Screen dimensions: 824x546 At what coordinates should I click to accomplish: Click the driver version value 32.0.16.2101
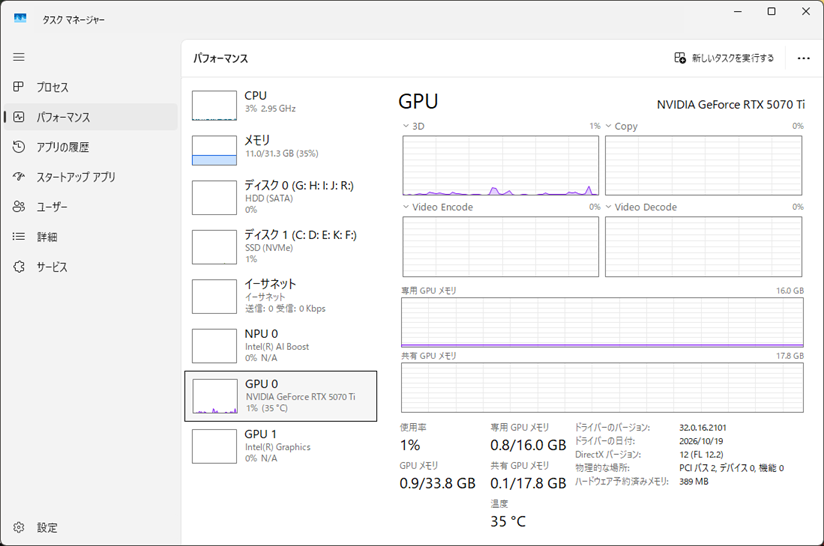coord(703,428)
